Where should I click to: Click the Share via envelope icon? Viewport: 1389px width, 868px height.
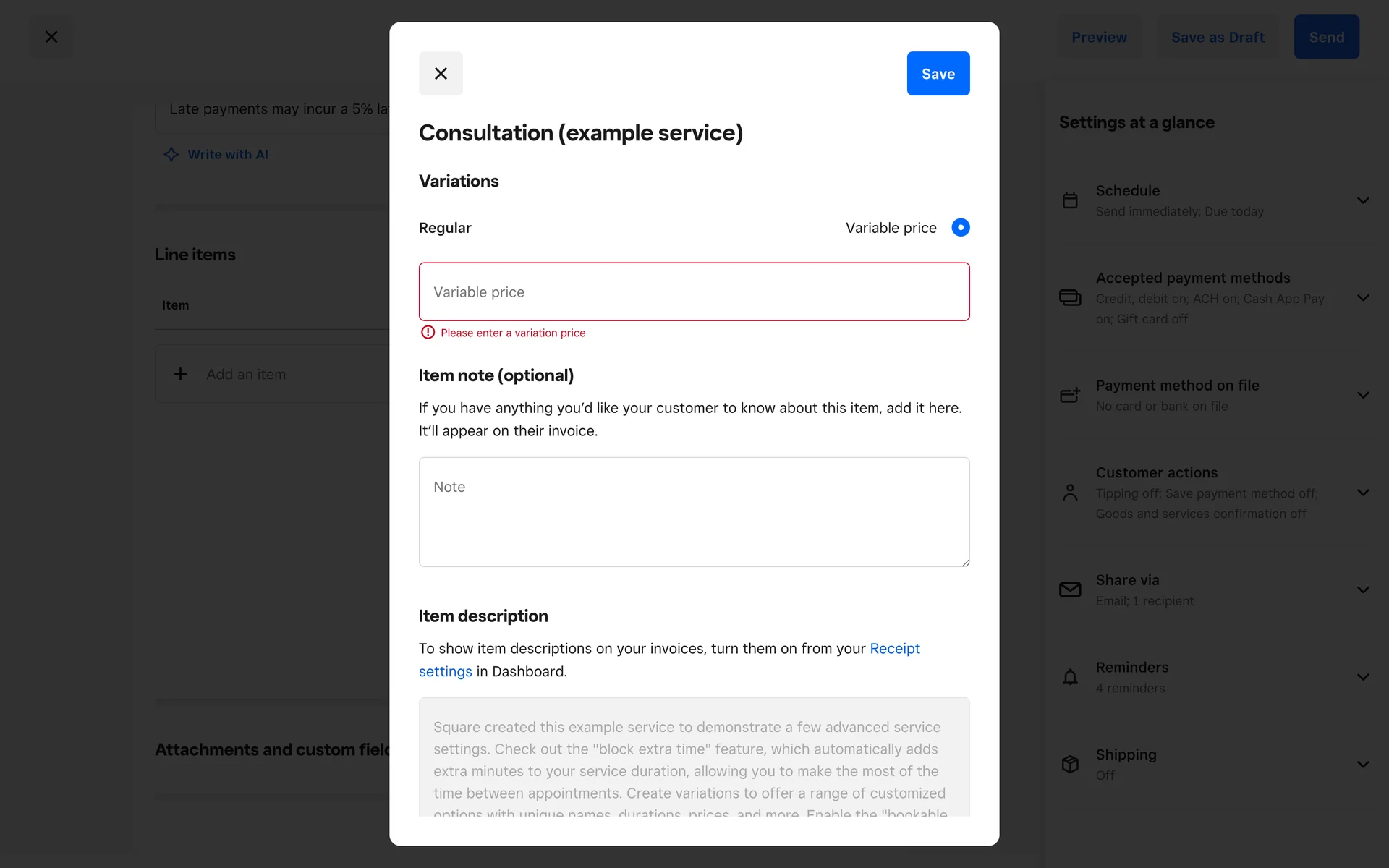coord(1070,590)
